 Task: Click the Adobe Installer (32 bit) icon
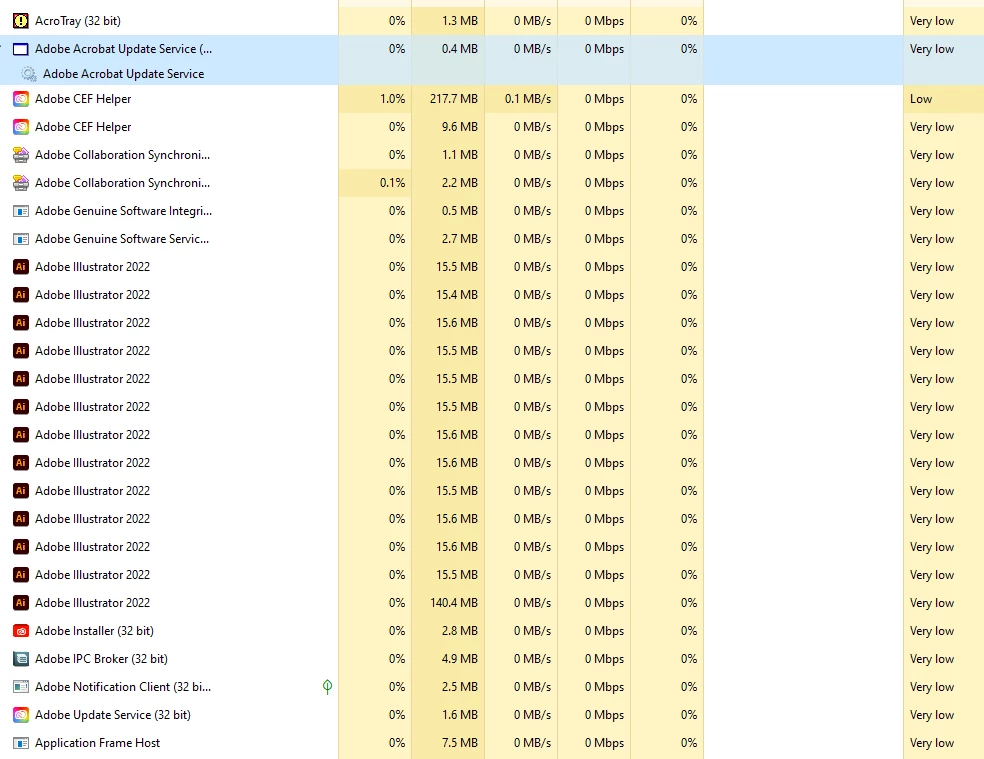[21, 631]
